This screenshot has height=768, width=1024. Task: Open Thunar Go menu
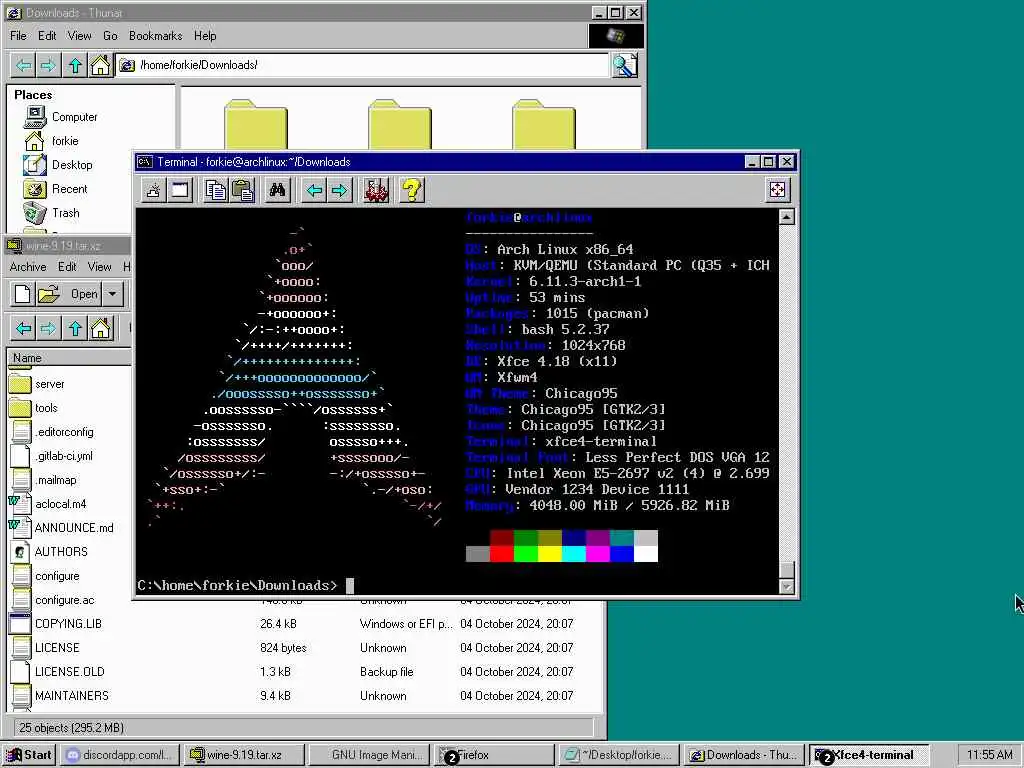coord(110,36)
